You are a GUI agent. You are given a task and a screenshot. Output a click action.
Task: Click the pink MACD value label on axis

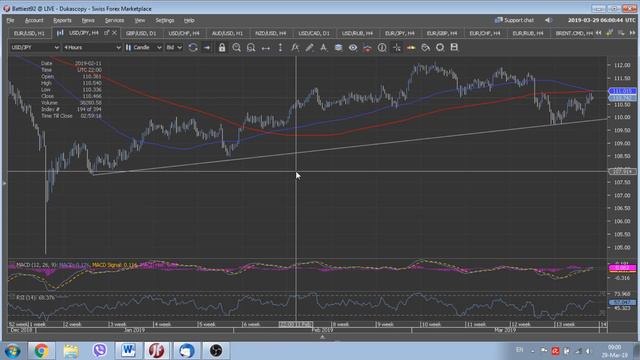(622, 268)
